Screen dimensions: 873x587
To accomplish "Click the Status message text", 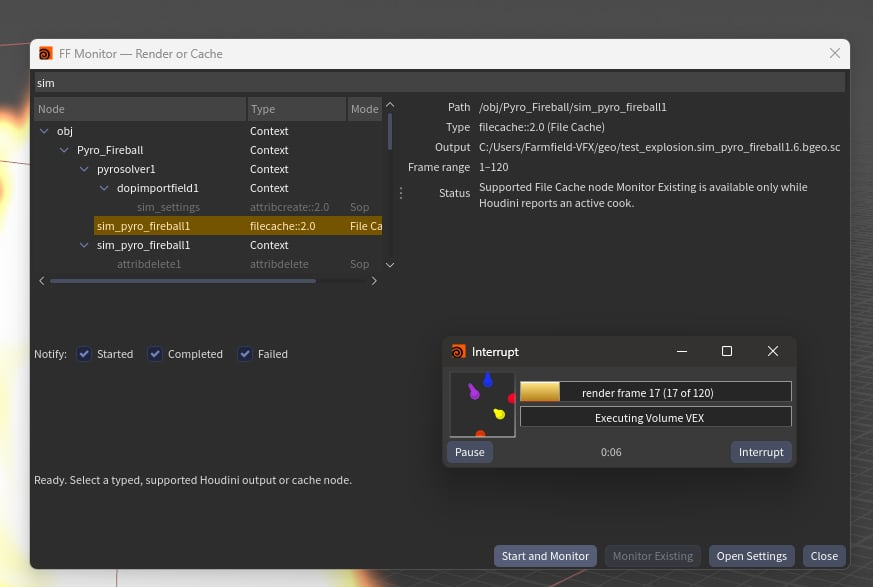I will (643, 195).
